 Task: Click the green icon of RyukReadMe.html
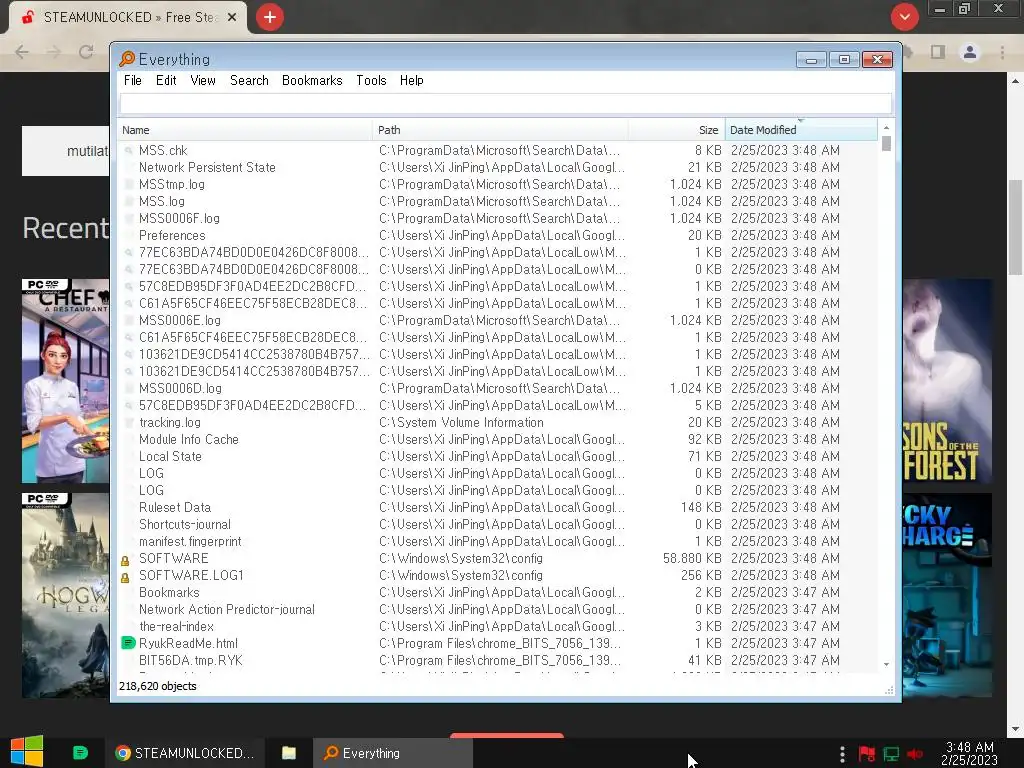pos(128,643)
